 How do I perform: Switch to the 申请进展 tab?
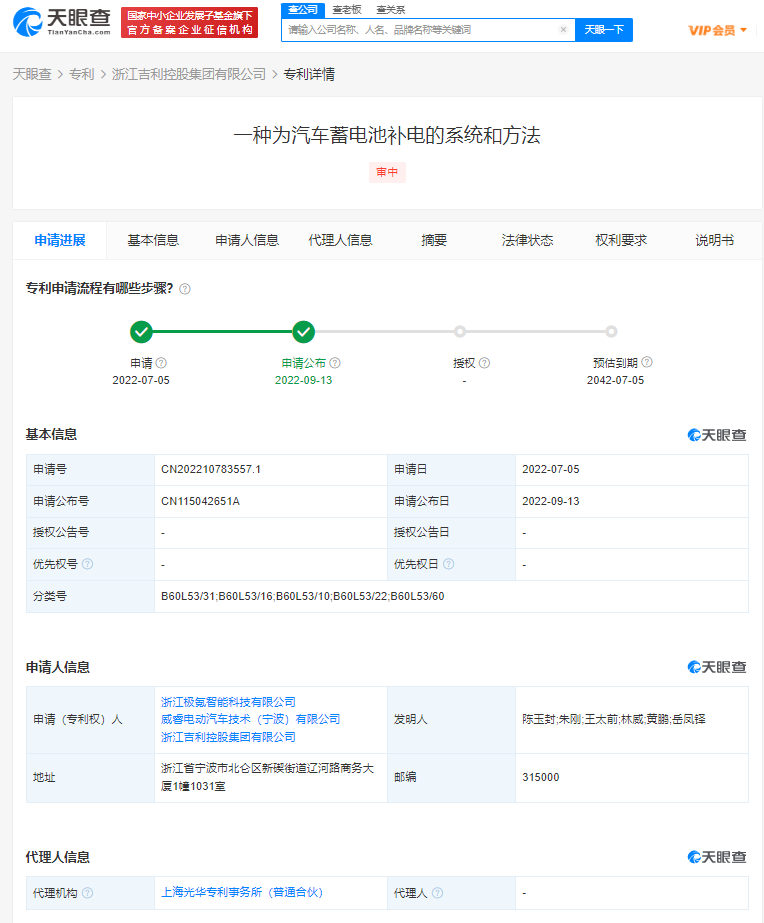coord(59,240)
